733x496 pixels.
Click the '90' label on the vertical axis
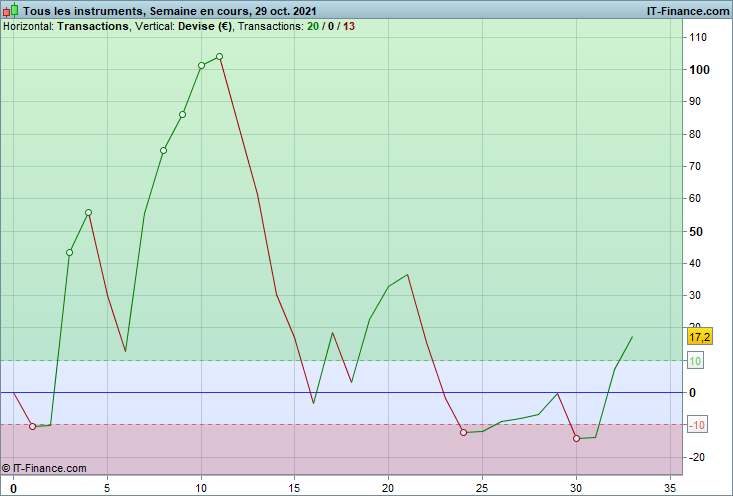pos(695,101)
